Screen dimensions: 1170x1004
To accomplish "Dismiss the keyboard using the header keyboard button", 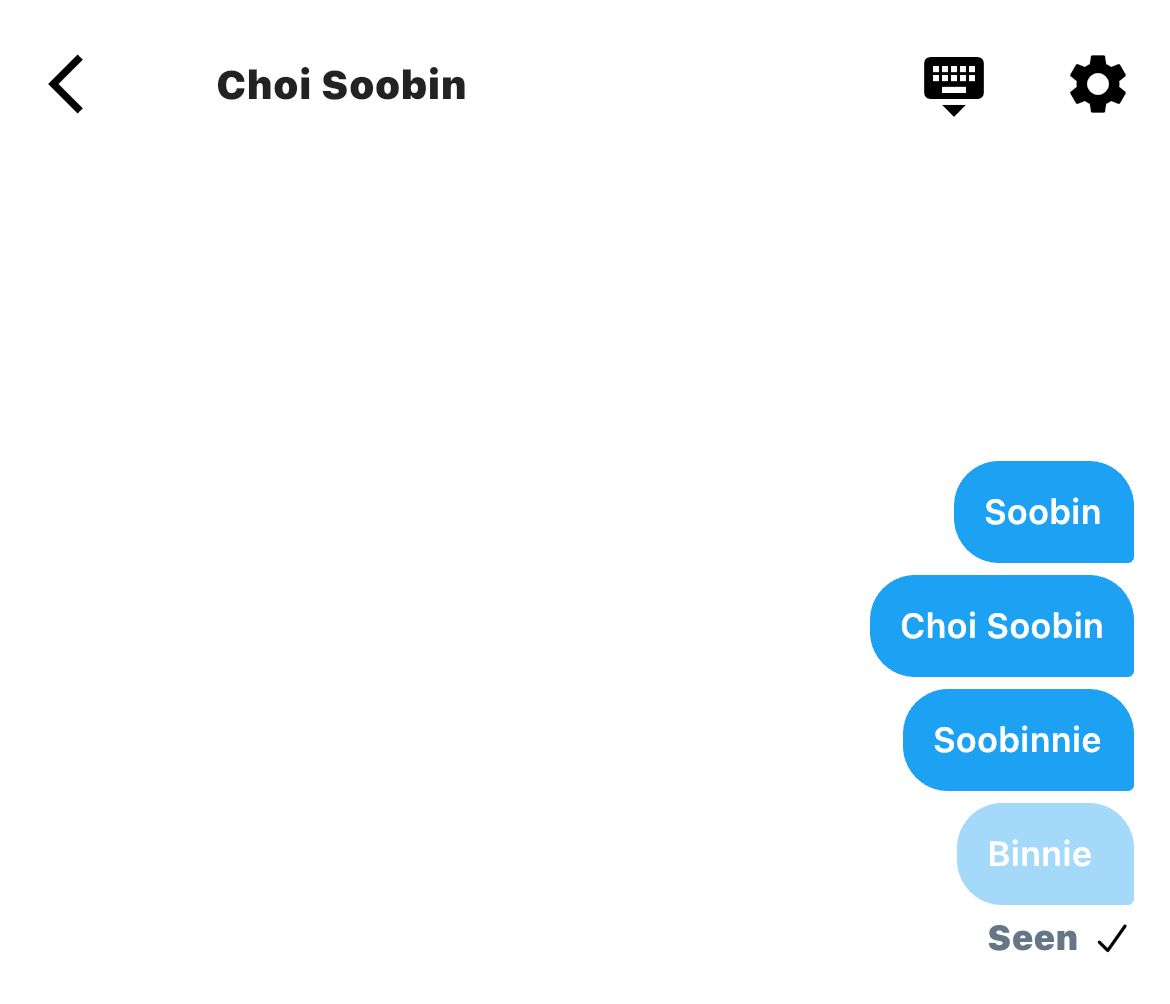I will pyautogui.click(x=954, y=85).
